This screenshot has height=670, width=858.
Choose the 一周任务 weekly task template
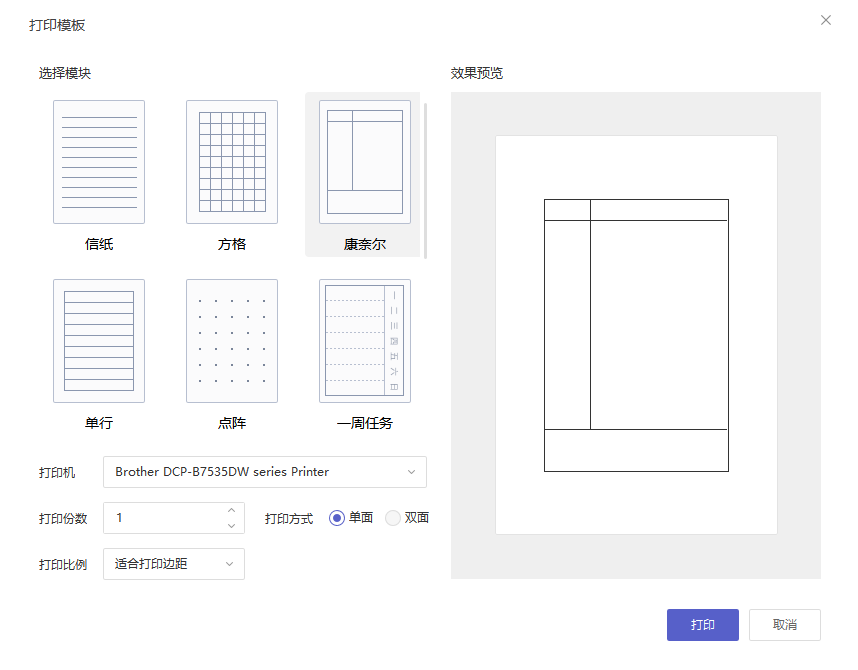click(x=364, y=341)
